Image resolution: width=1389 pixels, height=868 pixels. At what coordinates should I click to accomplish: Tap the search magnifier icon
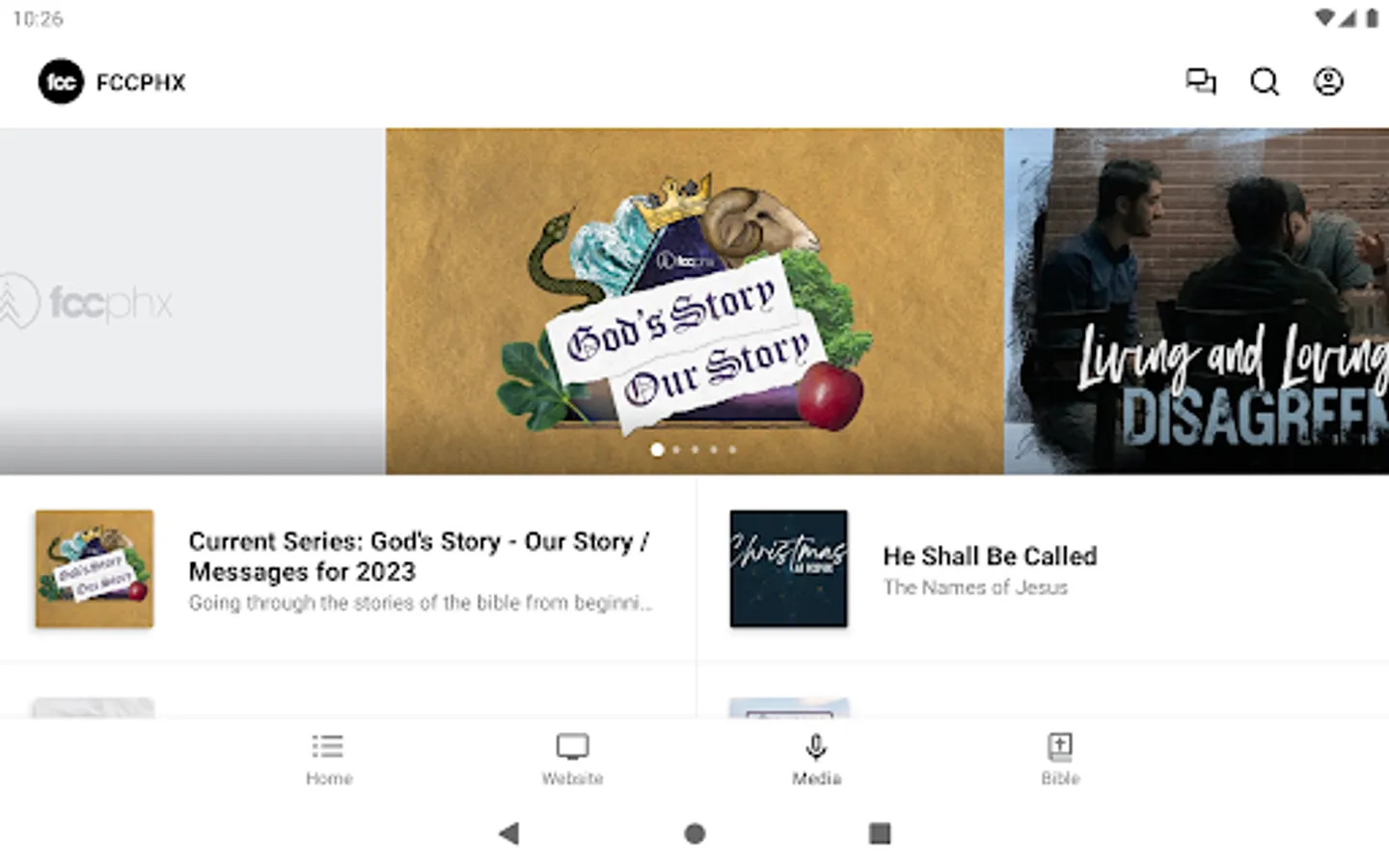pyautogui.click(x=1265, y=82)
